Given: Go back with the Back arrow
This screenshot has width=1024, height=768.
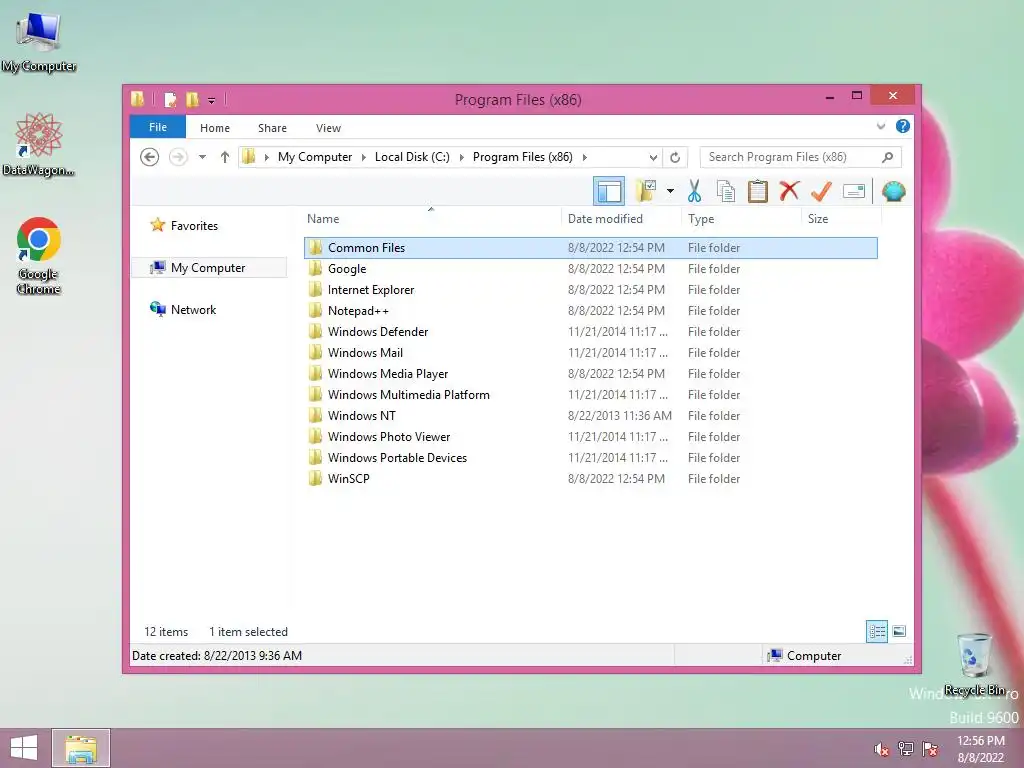Looking at the screenshot, I should [x=150, y=157].
